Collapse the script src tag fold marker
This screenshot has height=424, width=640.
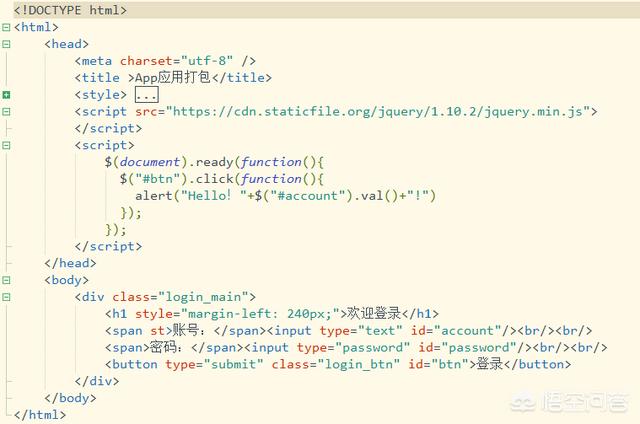(x=7, y=112)
